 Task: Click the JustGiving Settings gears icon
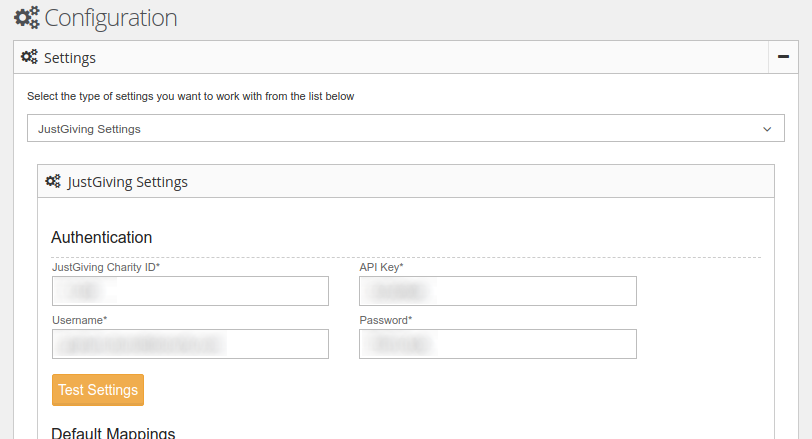click(x=53, y=181)
